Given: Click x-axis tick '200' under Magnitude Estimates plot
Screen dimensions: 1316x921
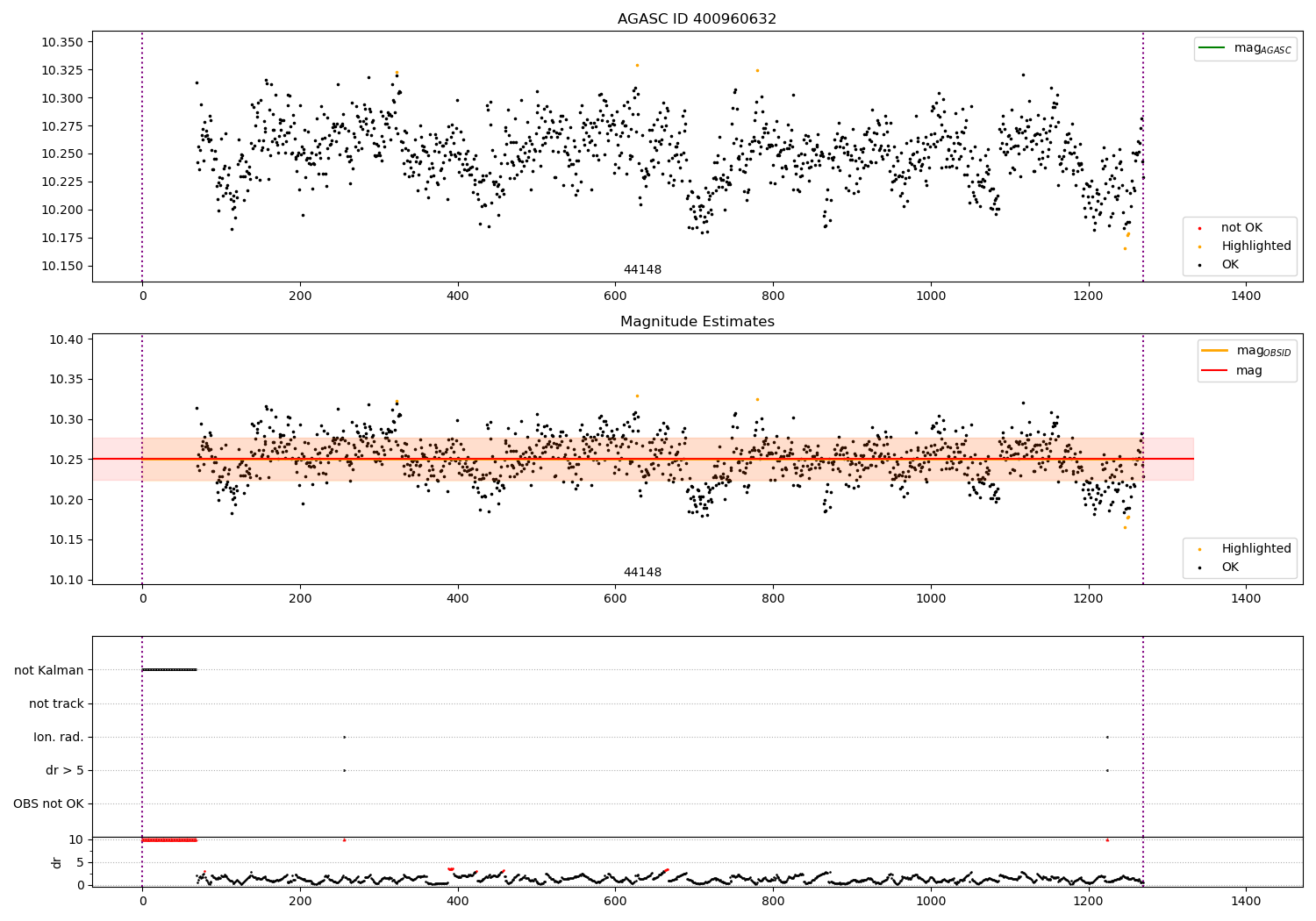Looking at the screenshot, I should pos(300,599).
